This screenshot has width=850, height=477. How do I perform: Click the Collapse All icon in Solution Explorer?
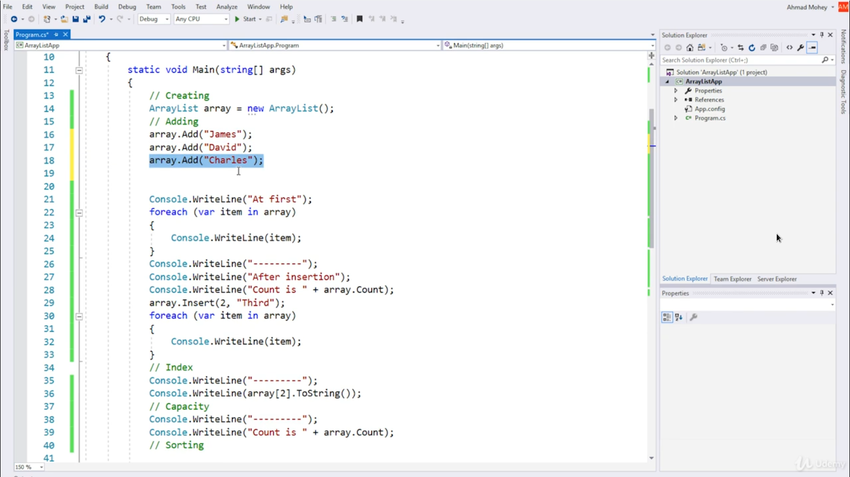click(763, 48)
